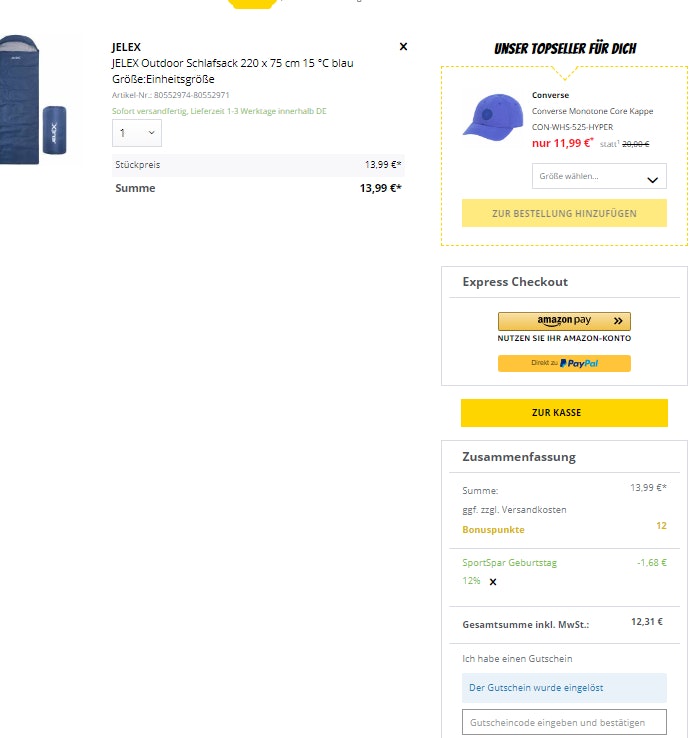Image resolution: width=694 pixels, height=738 pixels.
Task: Click the Sofort versandfertig delivery info
Action: pyautogui.click(x=219, y=111)
